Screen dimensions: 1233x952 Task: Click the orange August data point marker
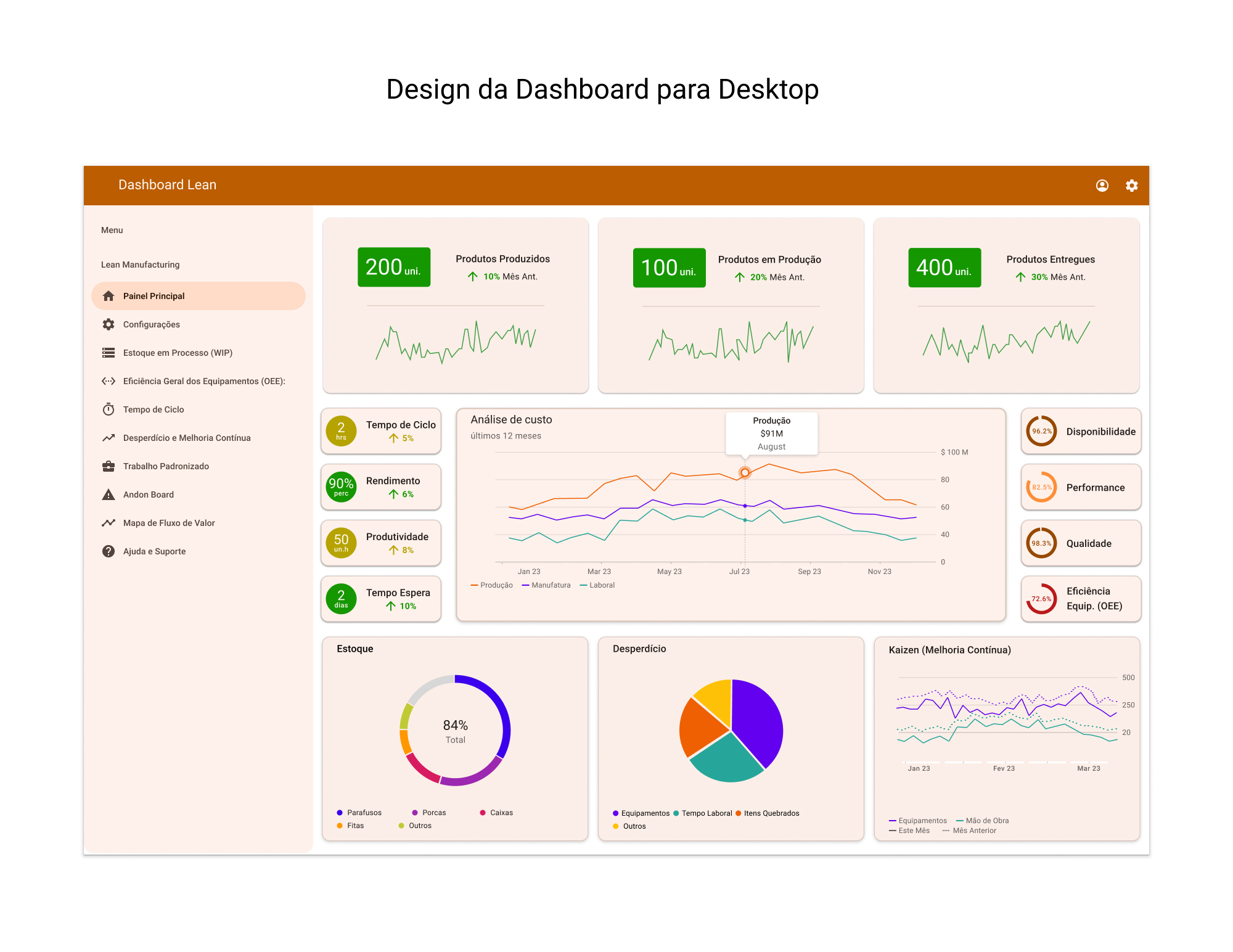coord(745,473)
